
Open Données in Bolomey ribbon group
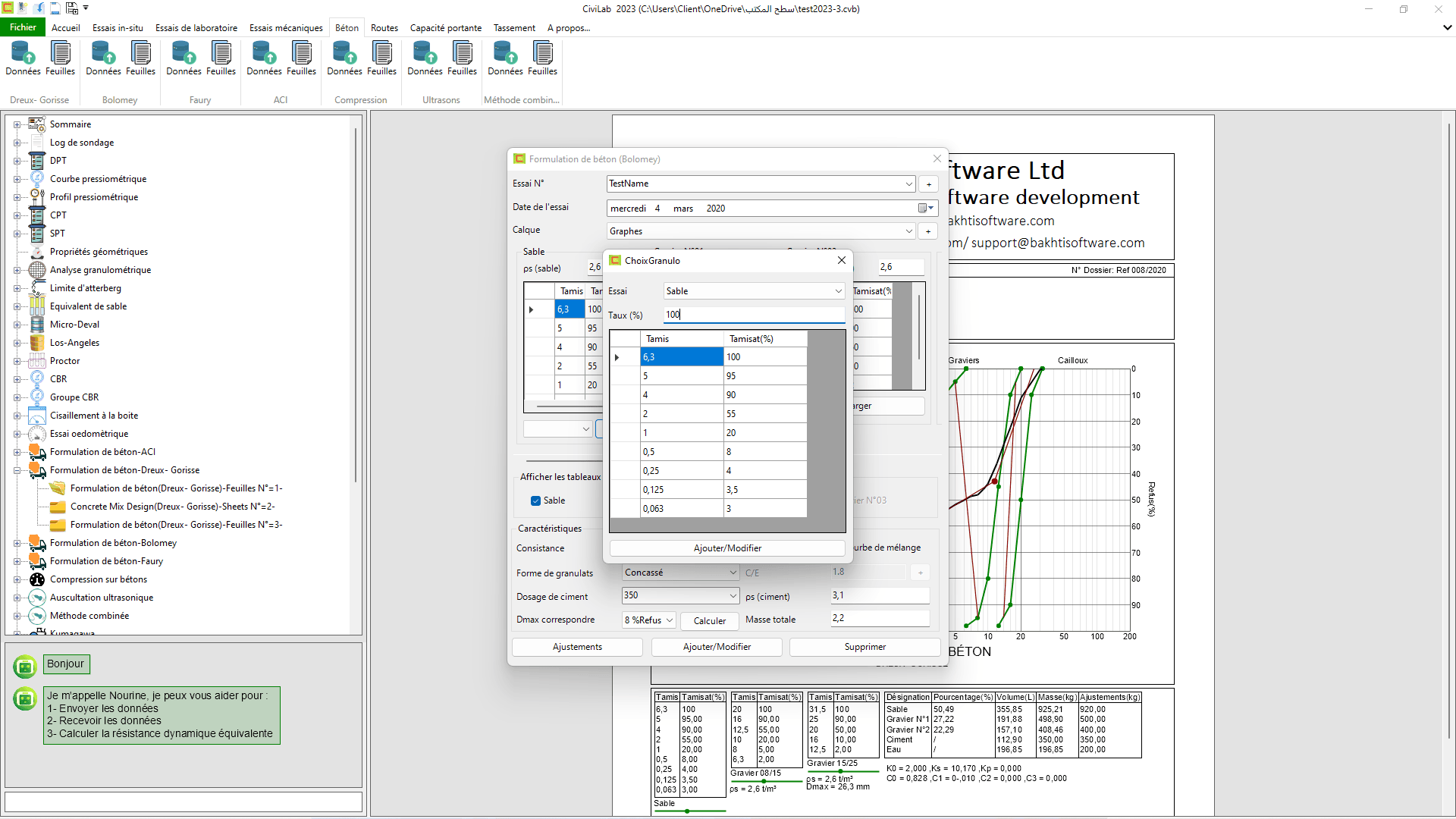coord(104,58)
